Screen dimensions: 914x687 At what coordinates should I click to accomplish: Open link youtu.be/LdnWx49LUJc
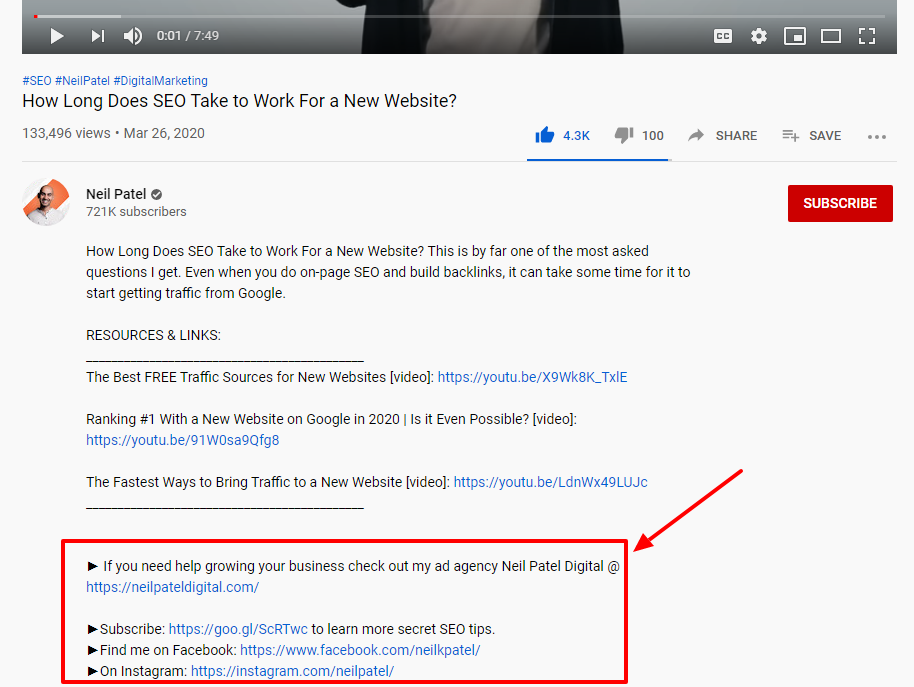[x=550, y=482]
